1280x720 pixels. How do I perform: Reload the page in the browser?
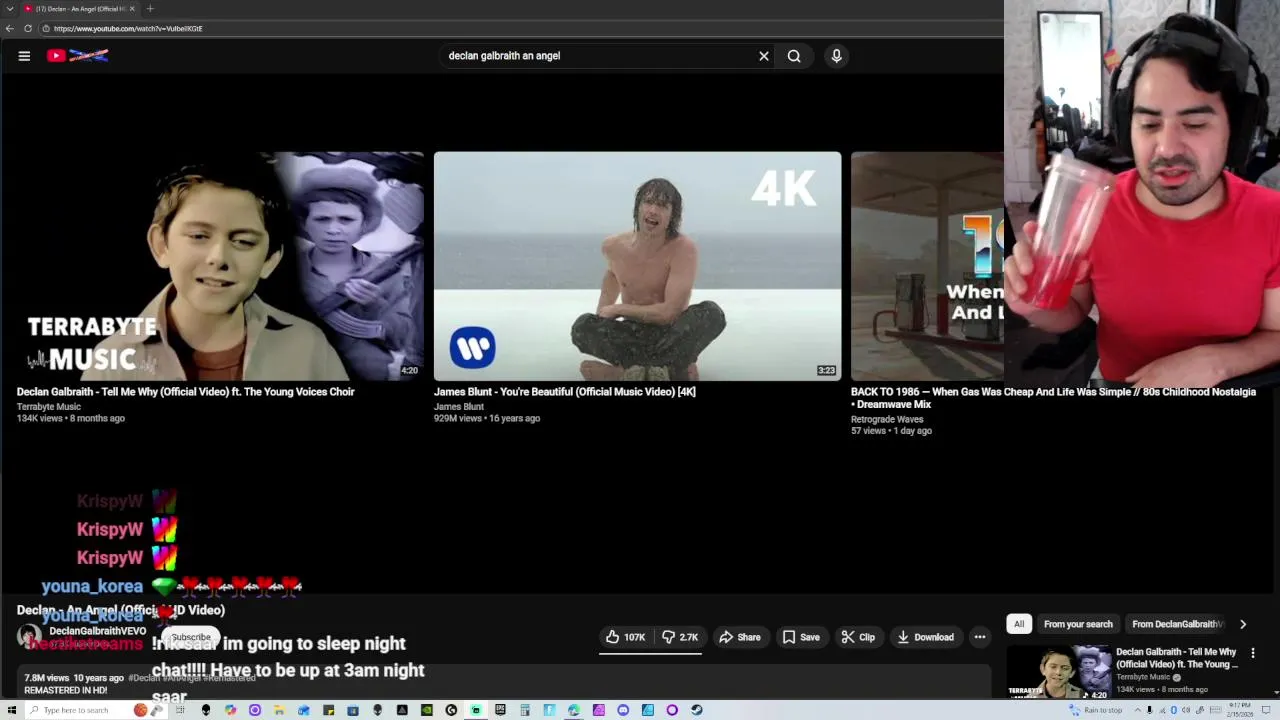click(x=28, y=28)
